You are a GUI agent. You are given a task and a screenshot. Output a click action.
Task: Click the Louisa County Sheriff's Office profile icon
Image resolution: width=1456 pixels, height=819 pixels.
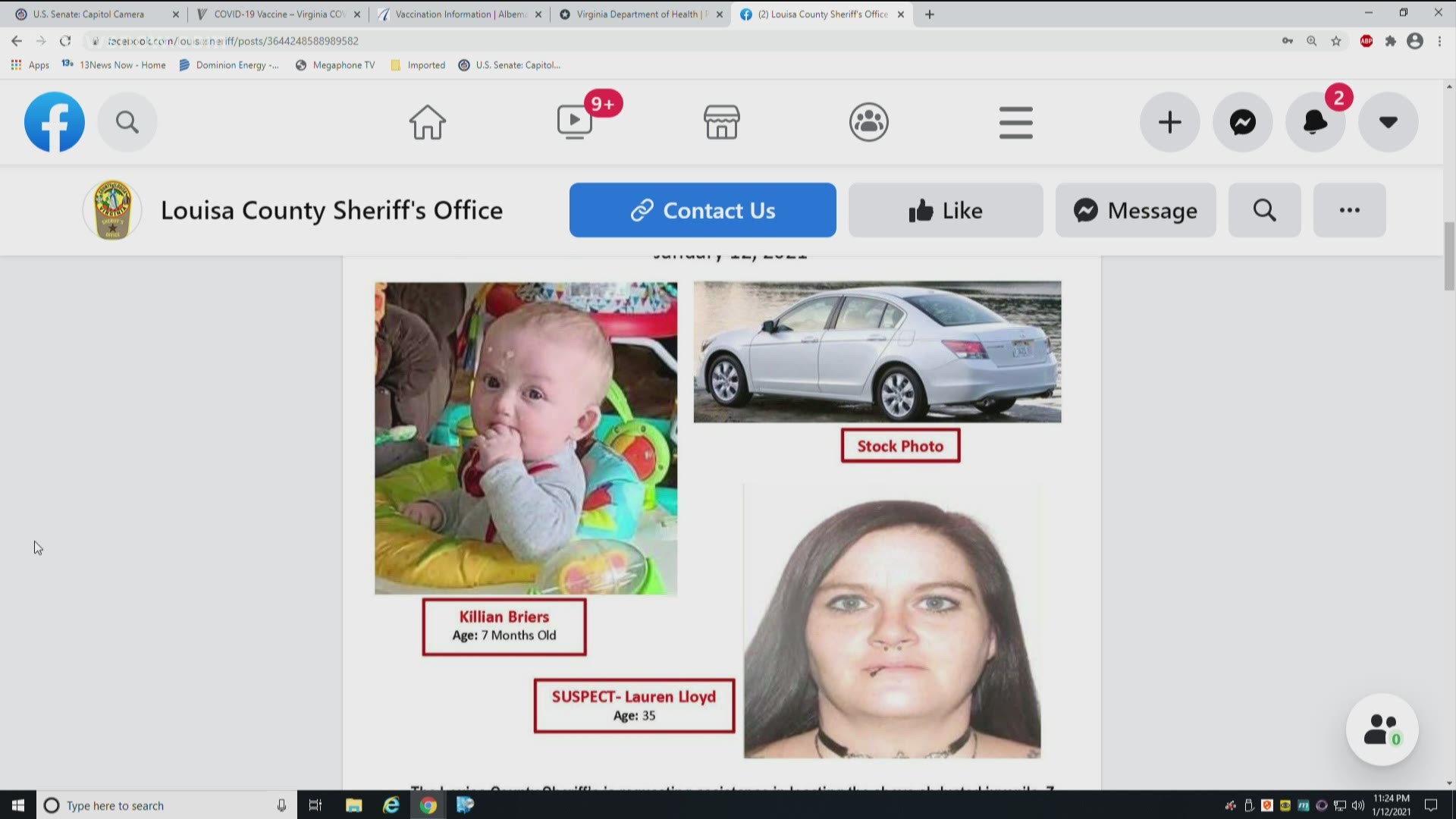[112, 209]
